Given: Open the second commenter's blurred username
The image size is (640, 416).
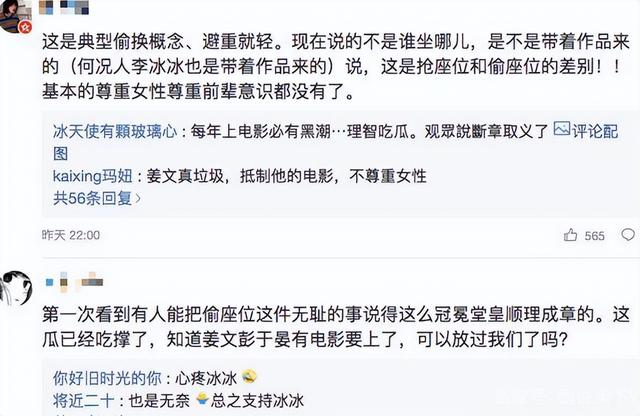Looking at the screenshot, I should click(x=74, y=282).
